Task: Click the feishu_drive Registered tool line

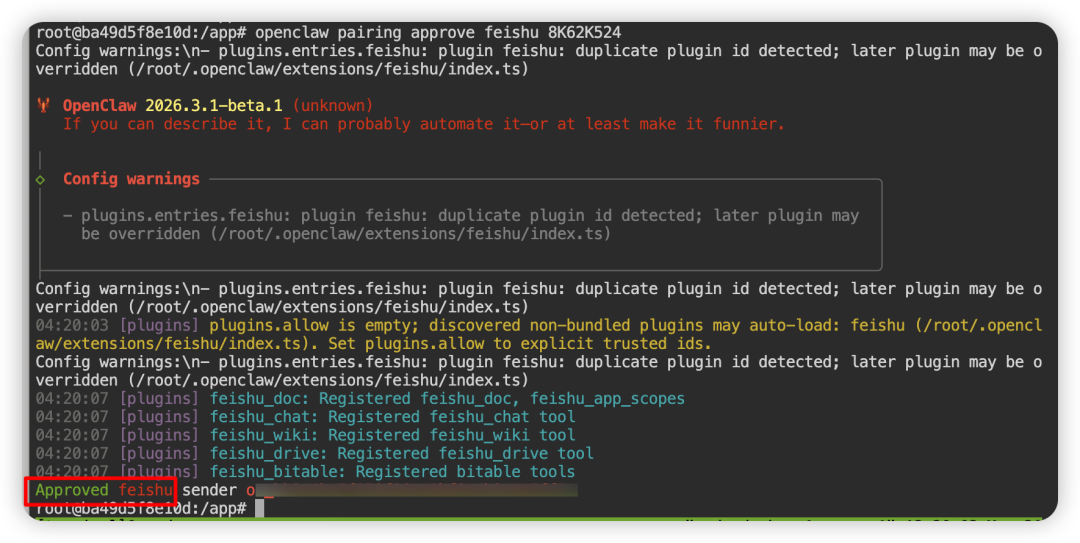Action: coord(401,453)
